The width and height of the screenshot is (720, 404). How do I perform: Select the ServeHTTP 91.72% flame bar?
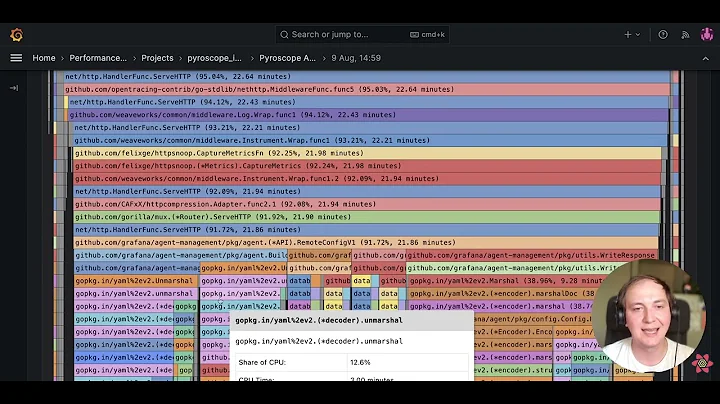tap(366, 230)
